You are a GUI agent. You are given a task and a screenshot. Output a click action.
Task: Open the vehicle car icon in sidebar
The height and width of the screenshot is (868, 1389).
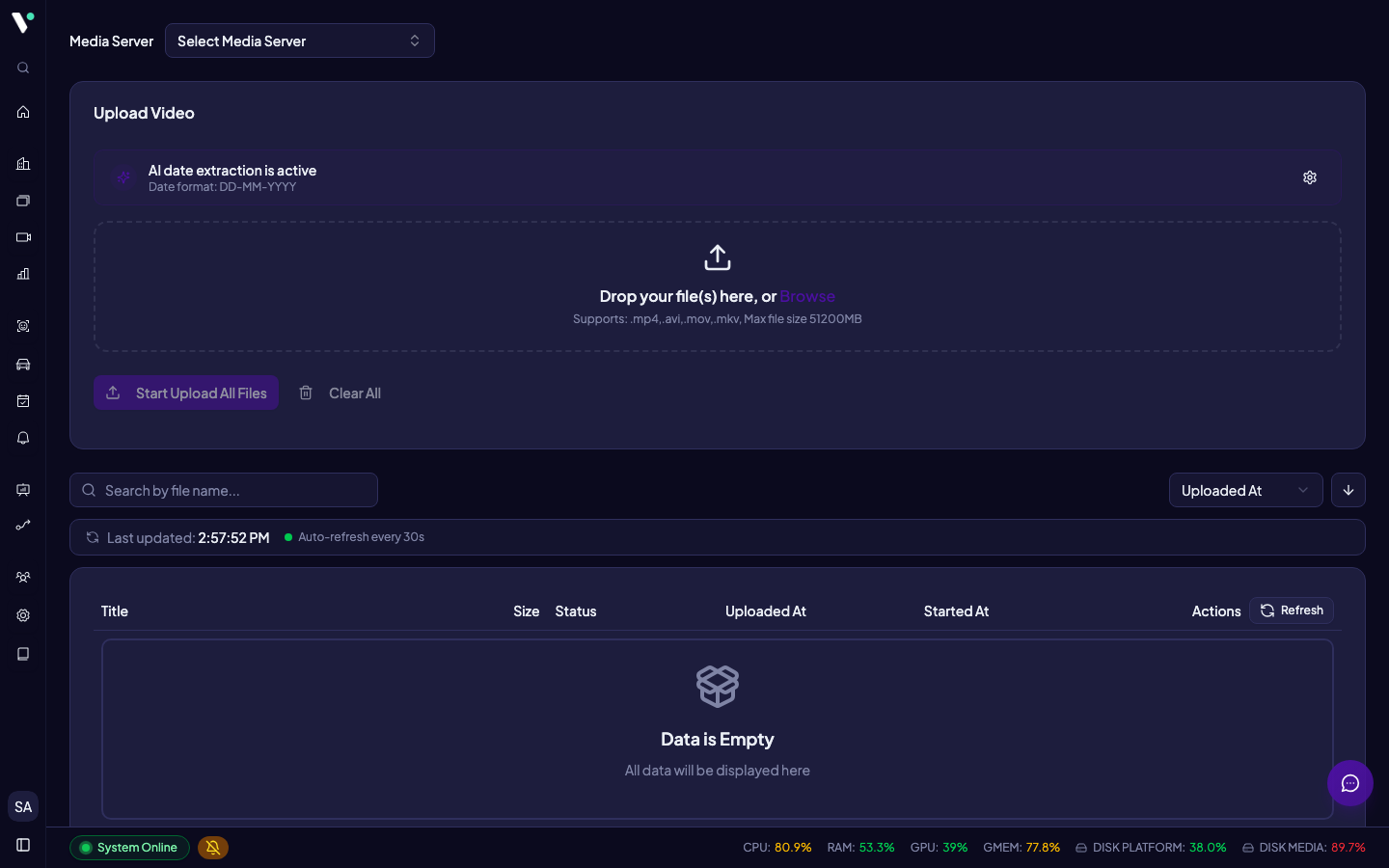coord(23,365)
